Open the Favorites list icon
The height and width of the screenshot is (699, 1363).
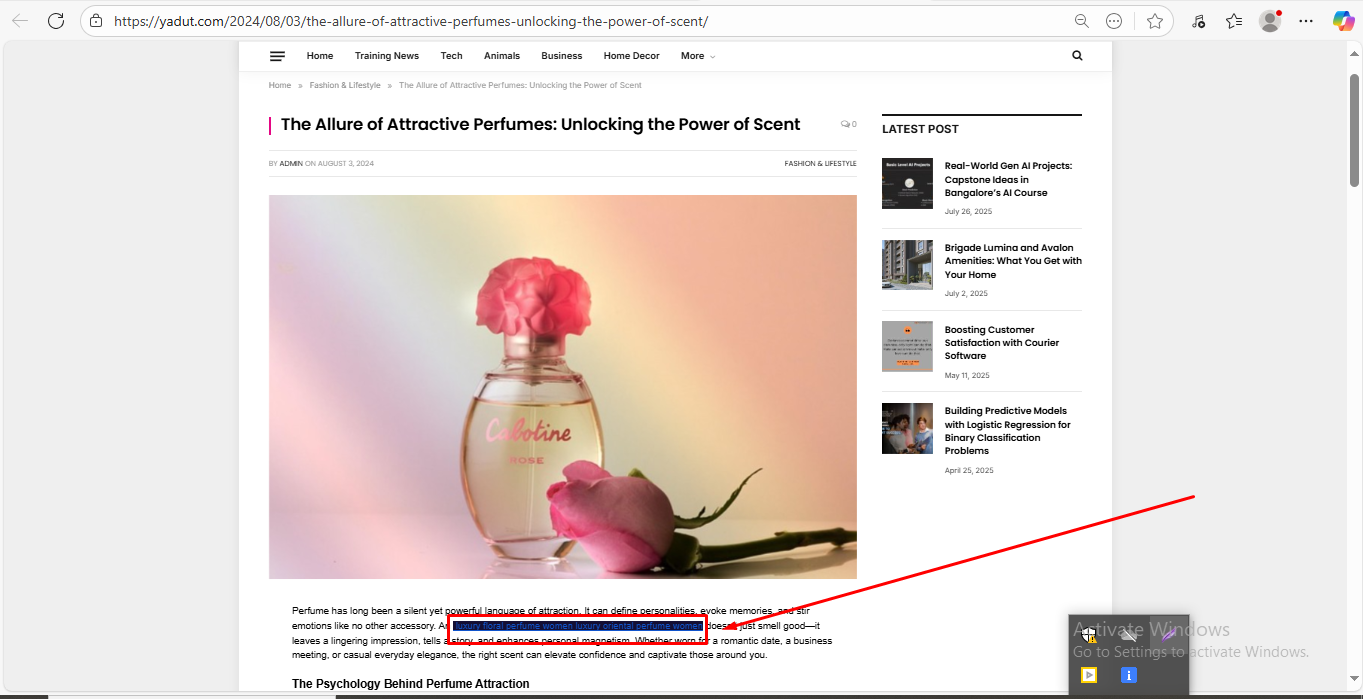pyautogui.click(x=1234, y=21)
